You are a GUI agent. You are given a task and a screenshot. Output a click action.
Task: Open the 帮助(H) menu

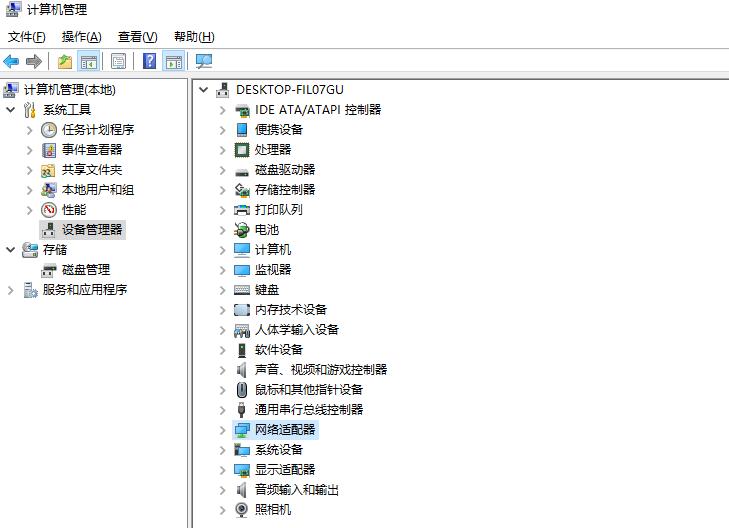194,37
